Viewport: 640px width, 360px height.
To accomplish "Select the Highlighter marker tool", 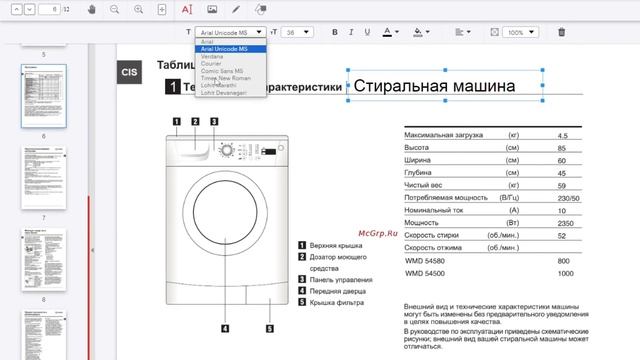I will click(x=260, y=9).
